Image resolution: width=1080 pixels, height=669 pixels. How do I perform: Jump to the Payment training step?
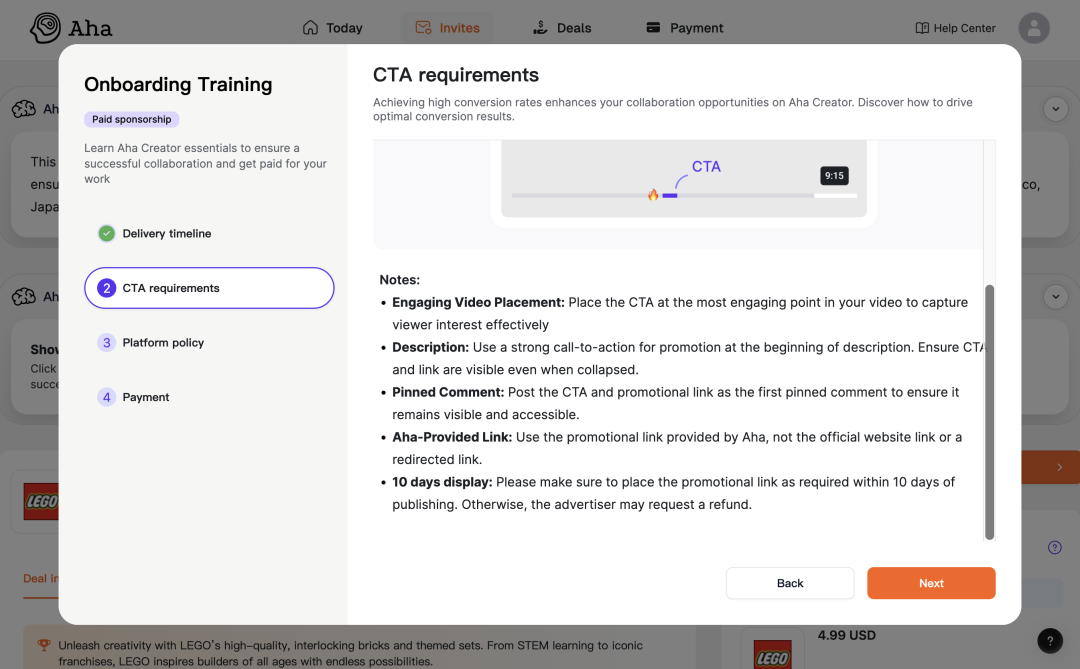(145, 397)
